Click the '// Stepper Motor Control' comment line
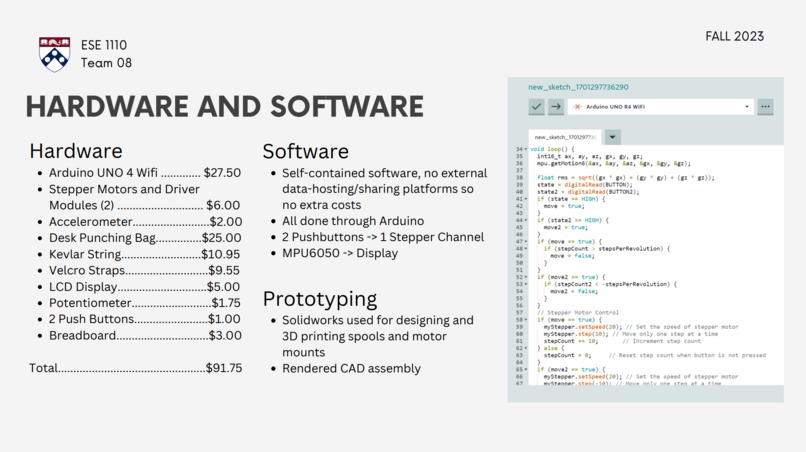This screenshot has height=452, width=806. [x=578, y=312]
